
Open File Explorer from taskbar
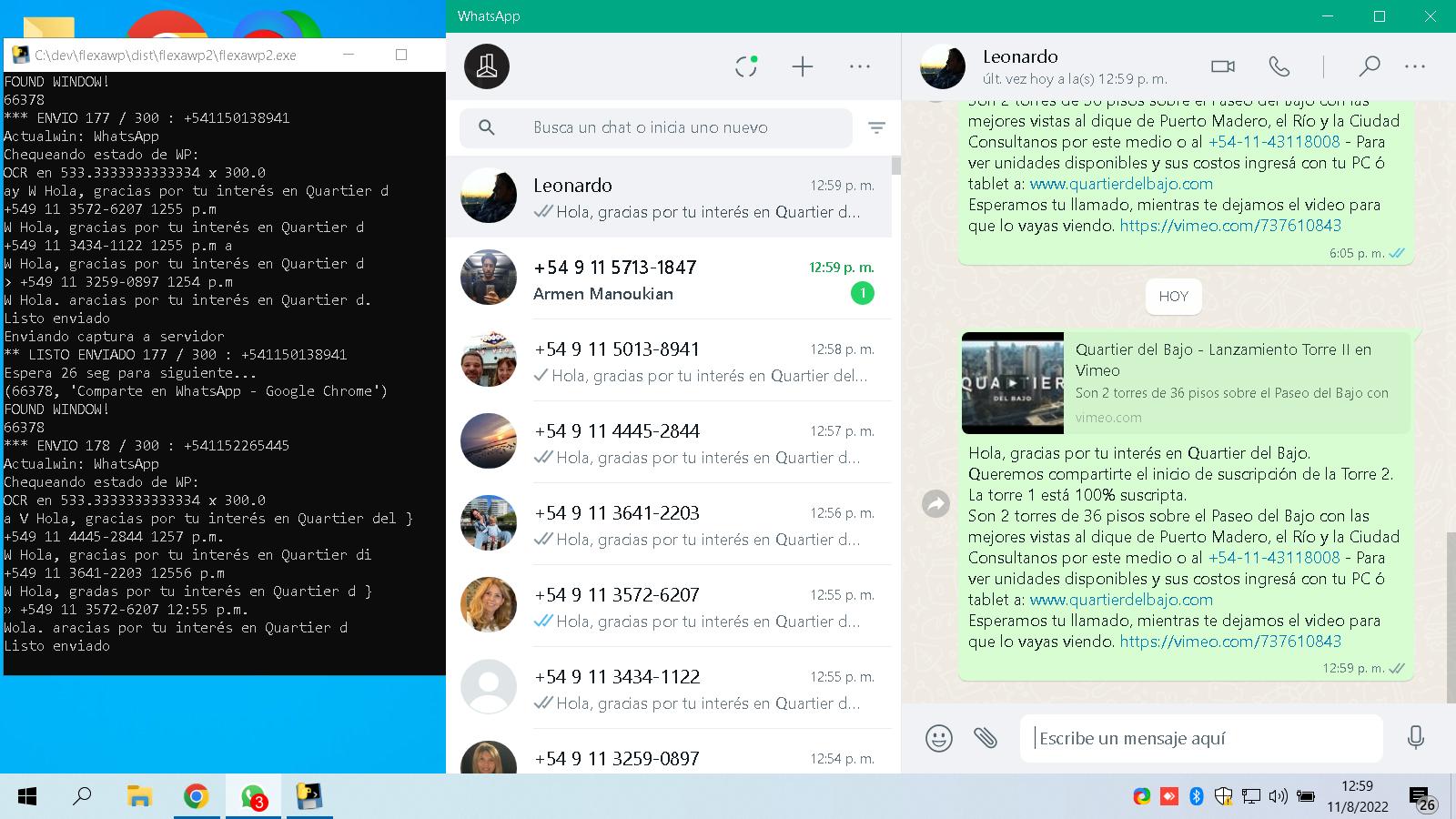[x=138, y=797]
